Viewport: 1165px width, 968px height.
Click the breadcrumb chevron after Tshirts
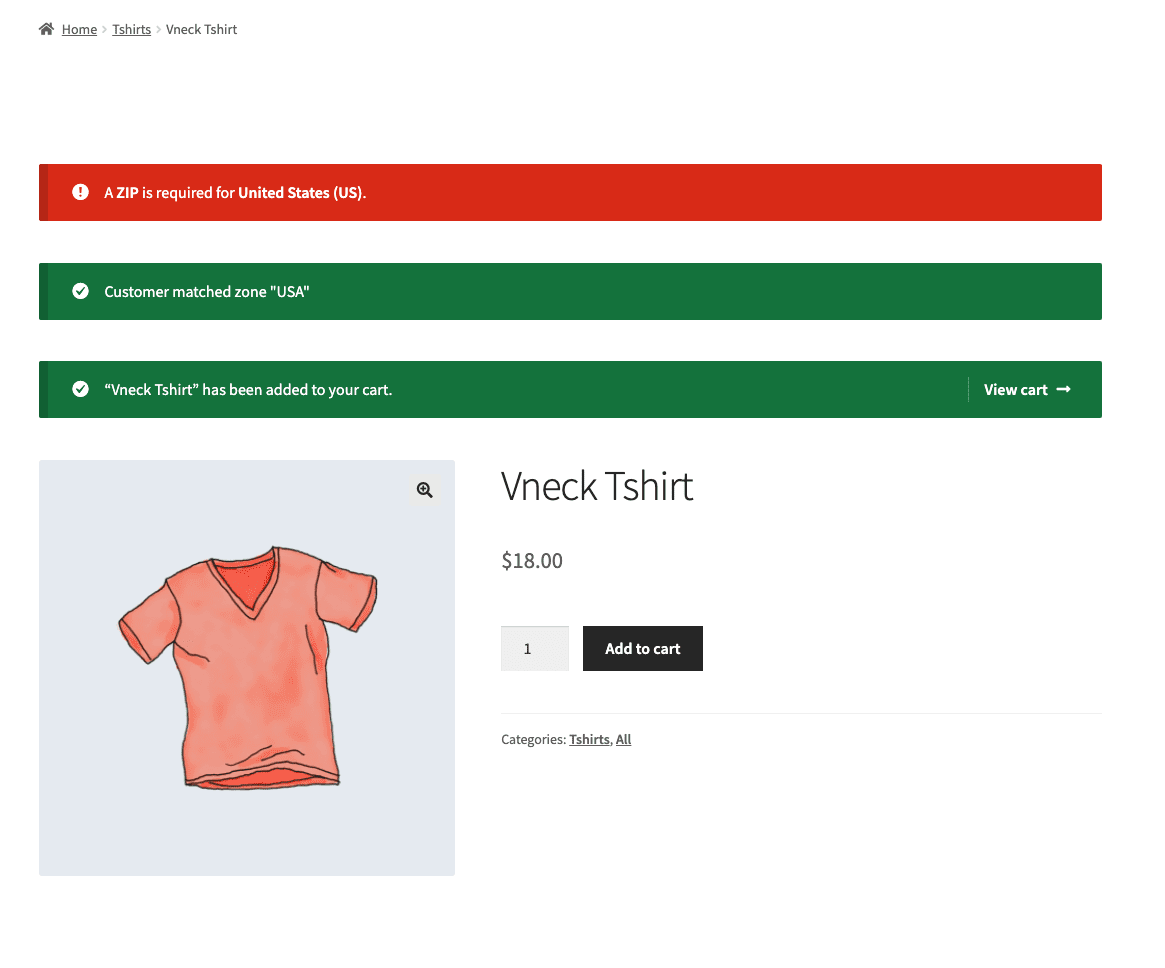tap(158, 30)
